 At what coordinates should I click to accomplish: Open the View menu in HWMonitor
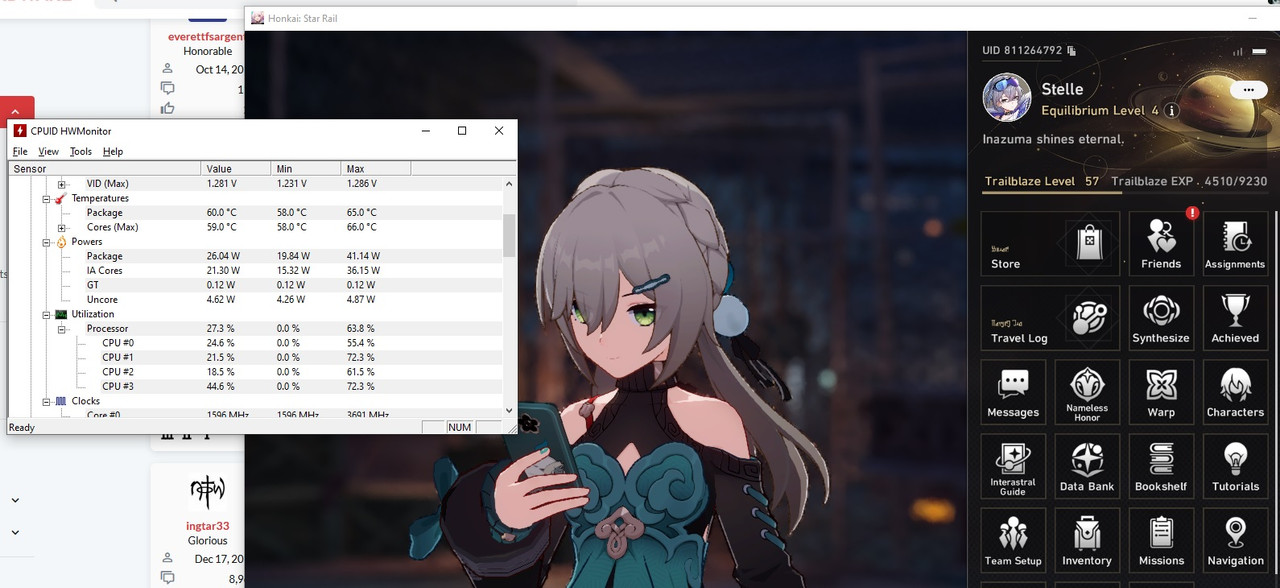[48, 152]
